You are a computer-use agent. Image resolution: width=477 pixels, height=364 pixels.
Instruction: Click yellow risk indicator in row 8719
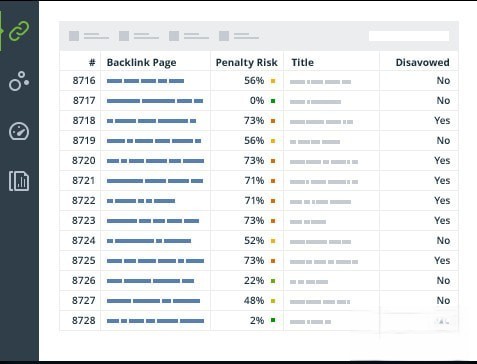coord(273,141)
